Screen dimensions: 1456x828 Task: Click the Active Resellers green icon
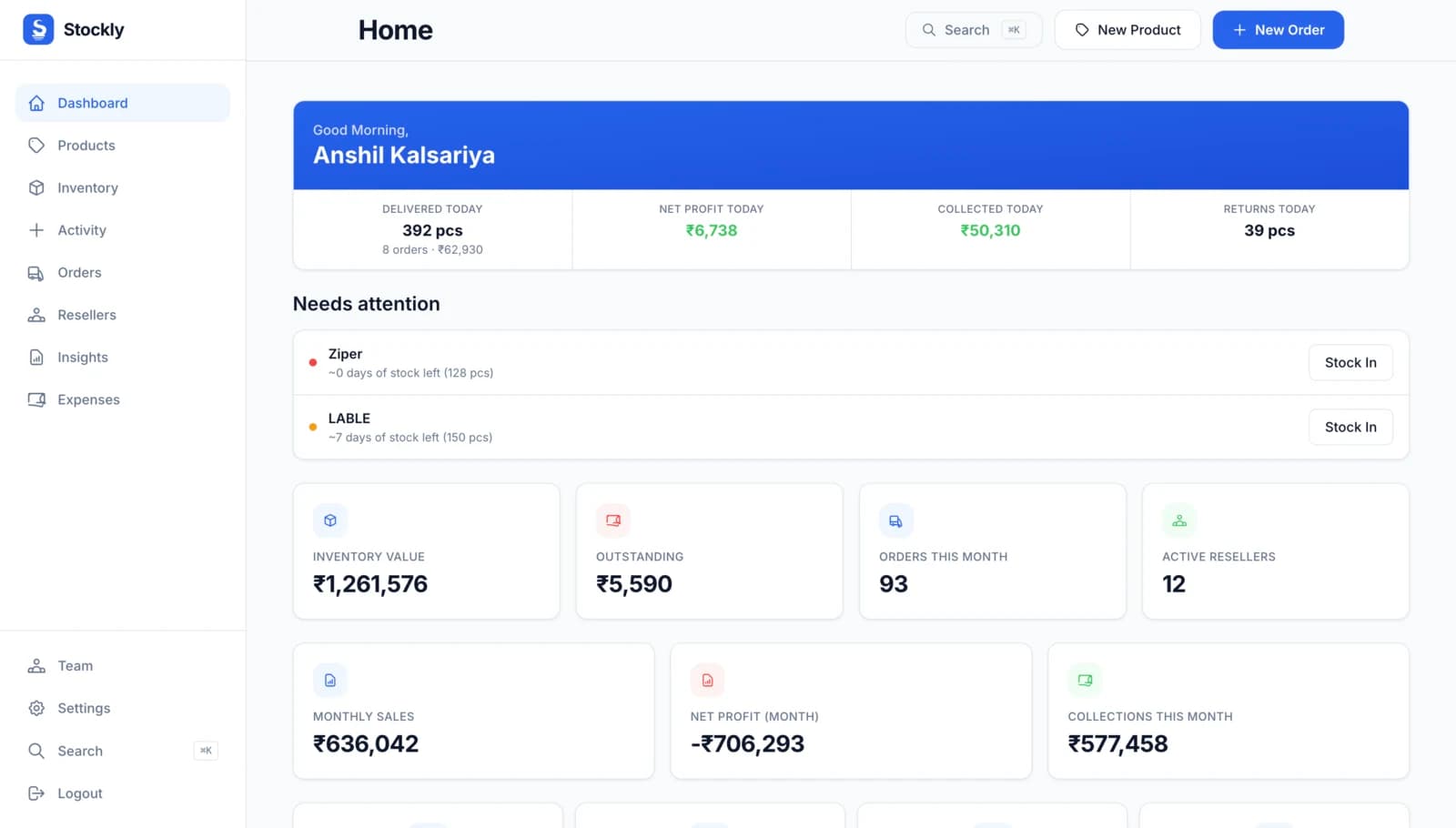click(1179, 520)
